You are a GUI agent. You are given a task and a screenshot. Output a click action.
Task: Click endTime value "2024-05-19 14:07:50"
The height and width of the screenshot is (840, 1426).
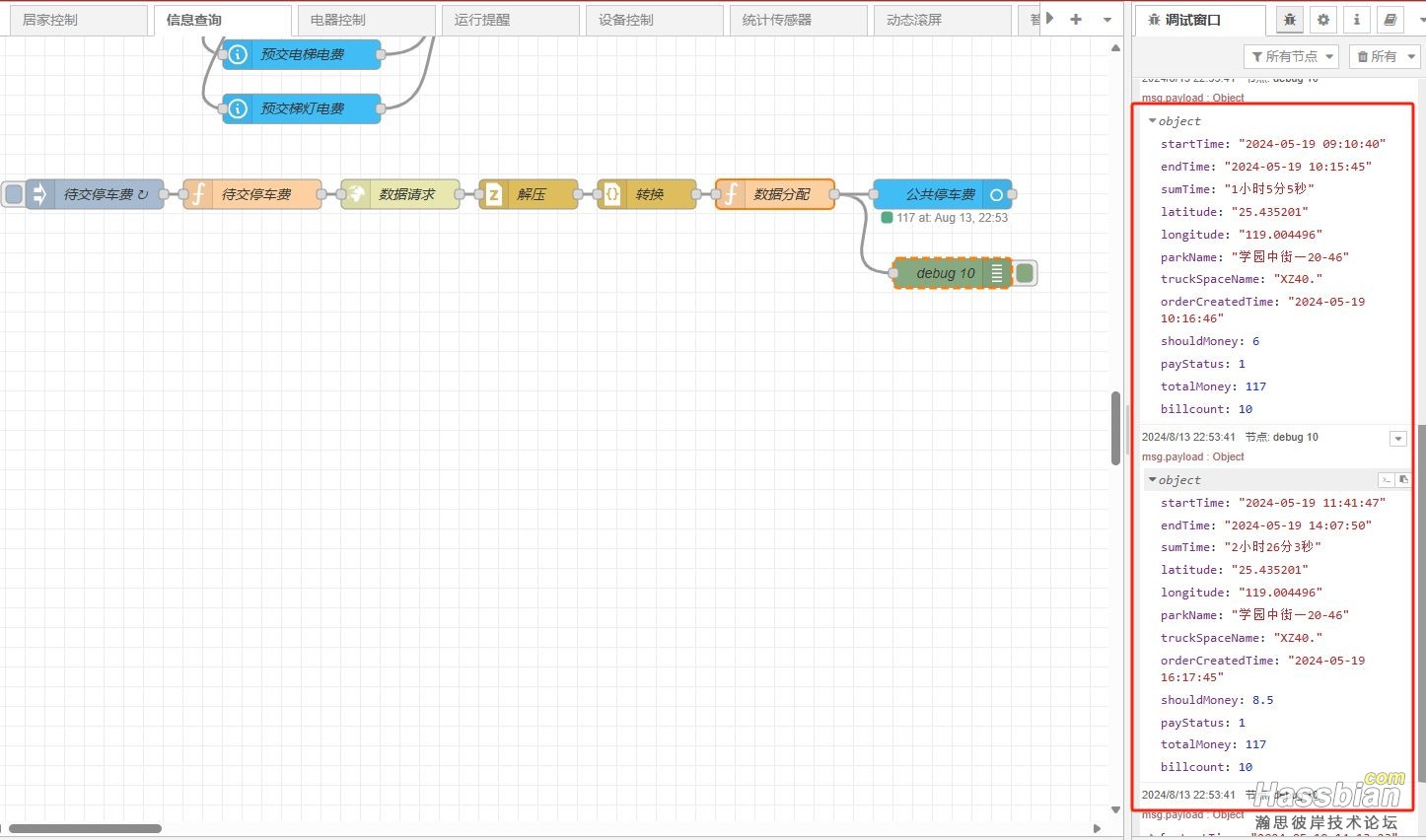[x=1298, y=525]
